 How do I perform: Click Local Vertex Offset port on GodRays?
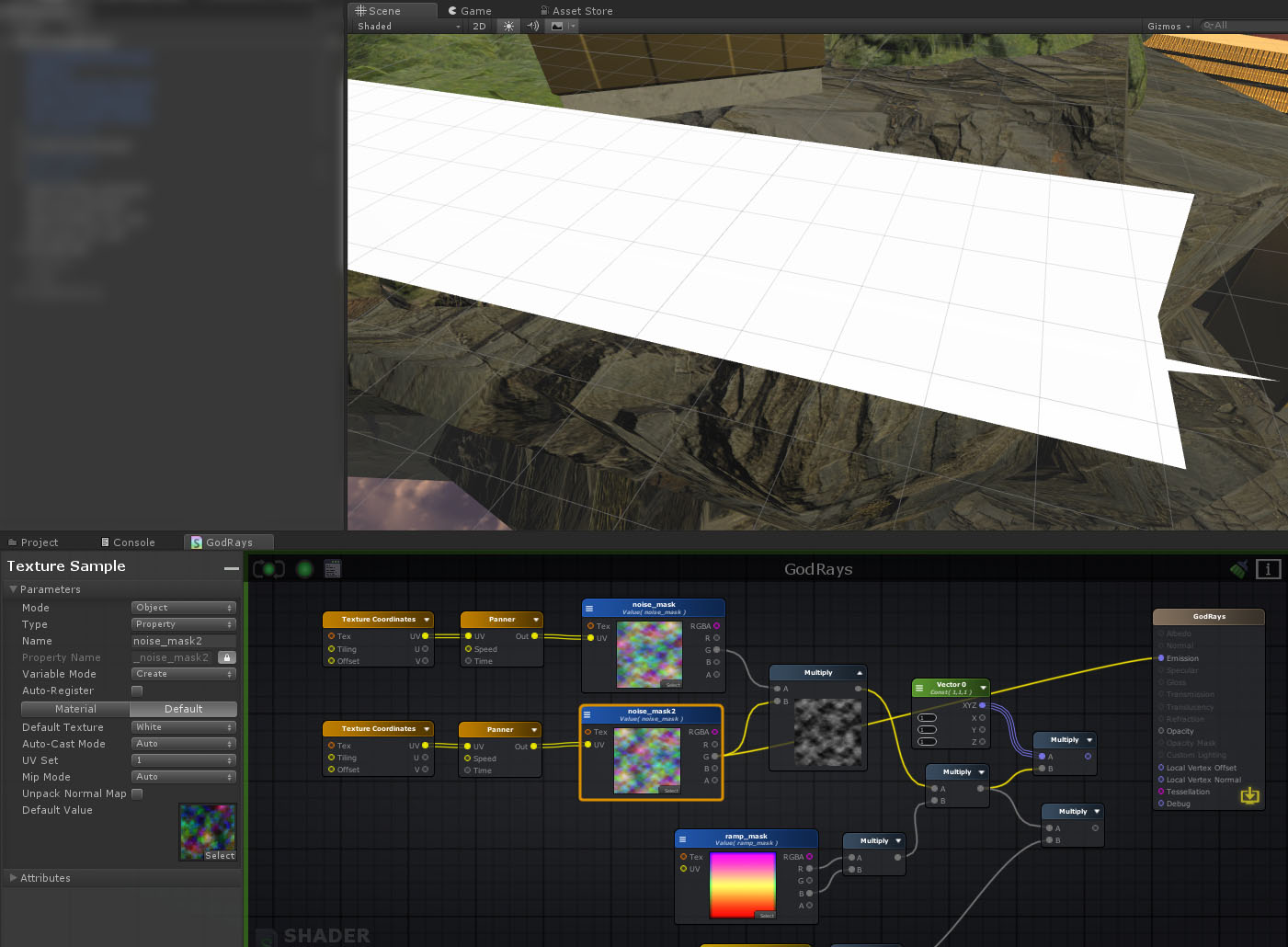(x=1161, y=768)
